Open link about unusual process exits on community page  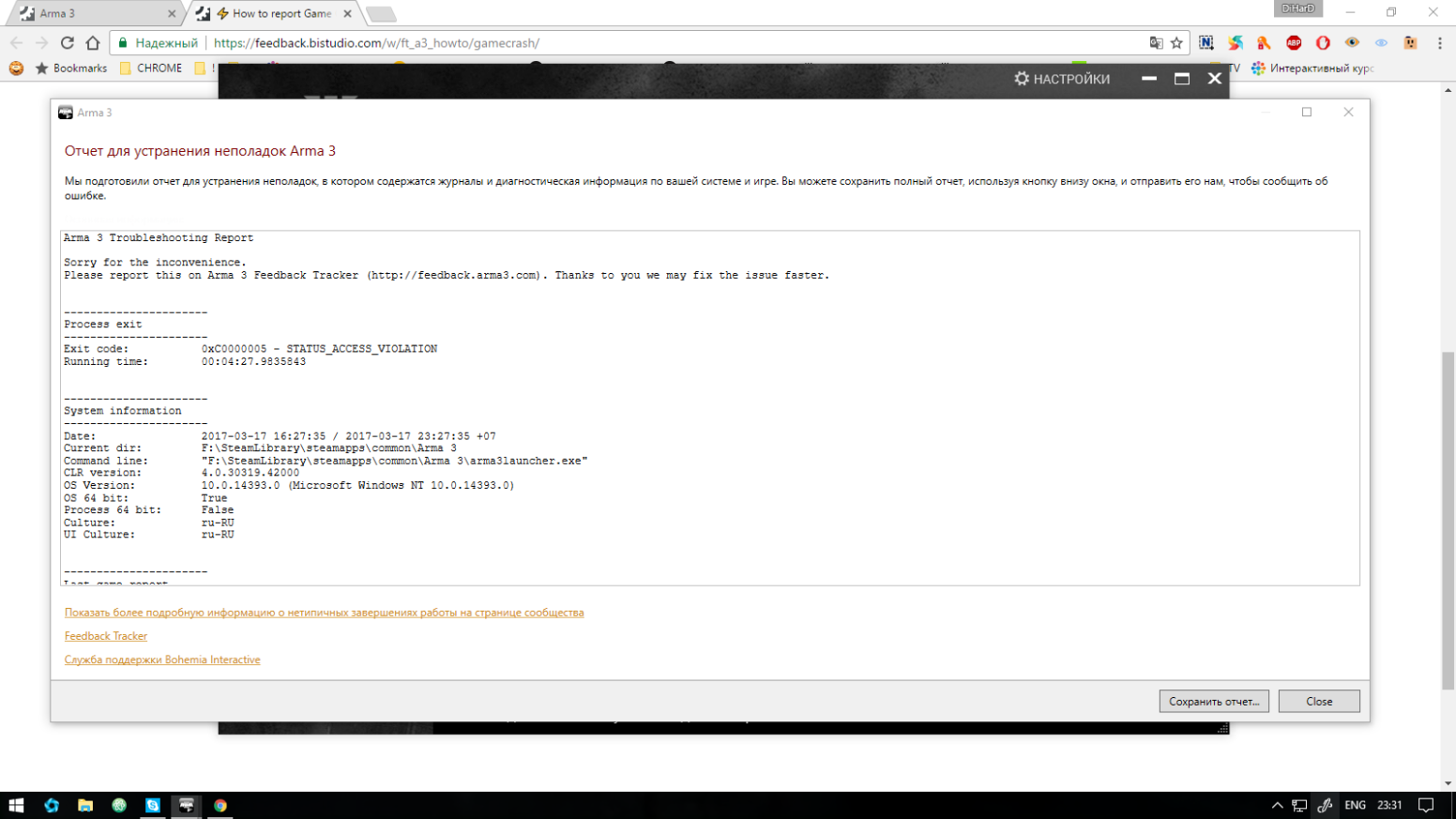(x=324, y=613)
